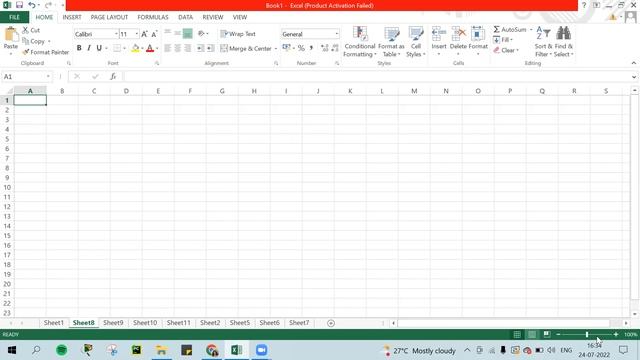640x360 pixels.
Task: Open Sort & Filter menu
Action: pyautogui.click(x=543, y=42)
